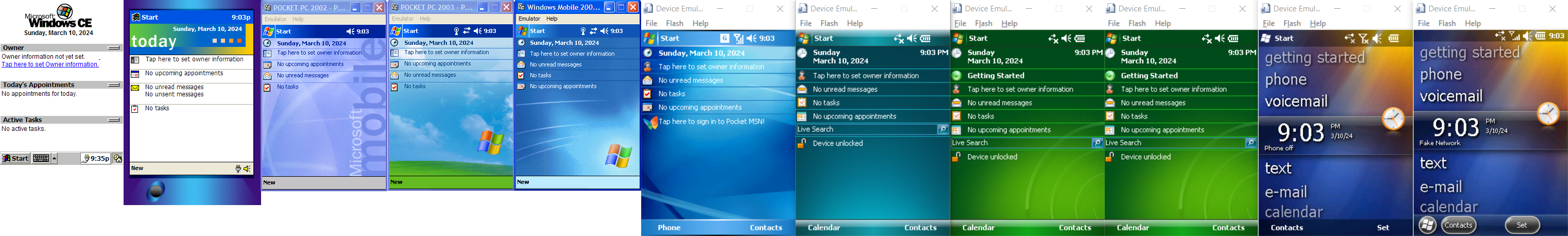The height and width of the screenshot is (236, 1568).
Task: Open Emulator menu in POCKET PC 2002 window
Action: click(x=275, y=20)
